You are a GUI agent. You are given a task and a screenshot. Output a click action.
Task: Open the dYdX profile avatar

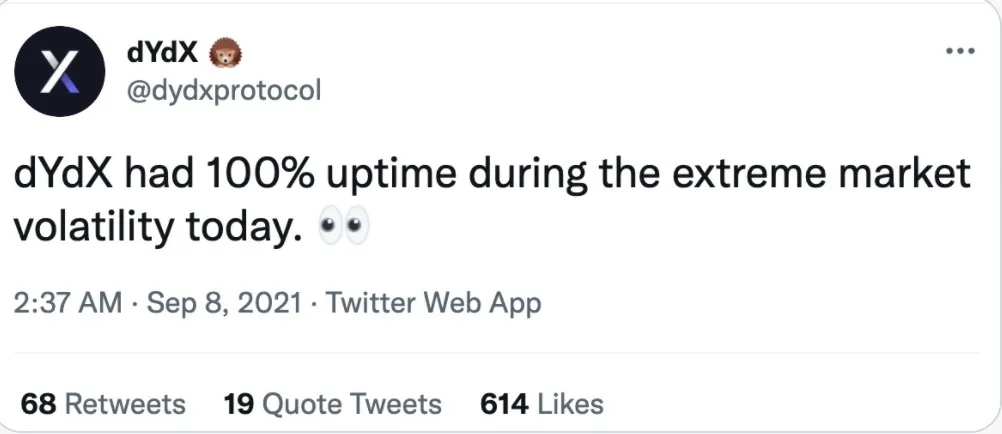click(x=60, y=73)
